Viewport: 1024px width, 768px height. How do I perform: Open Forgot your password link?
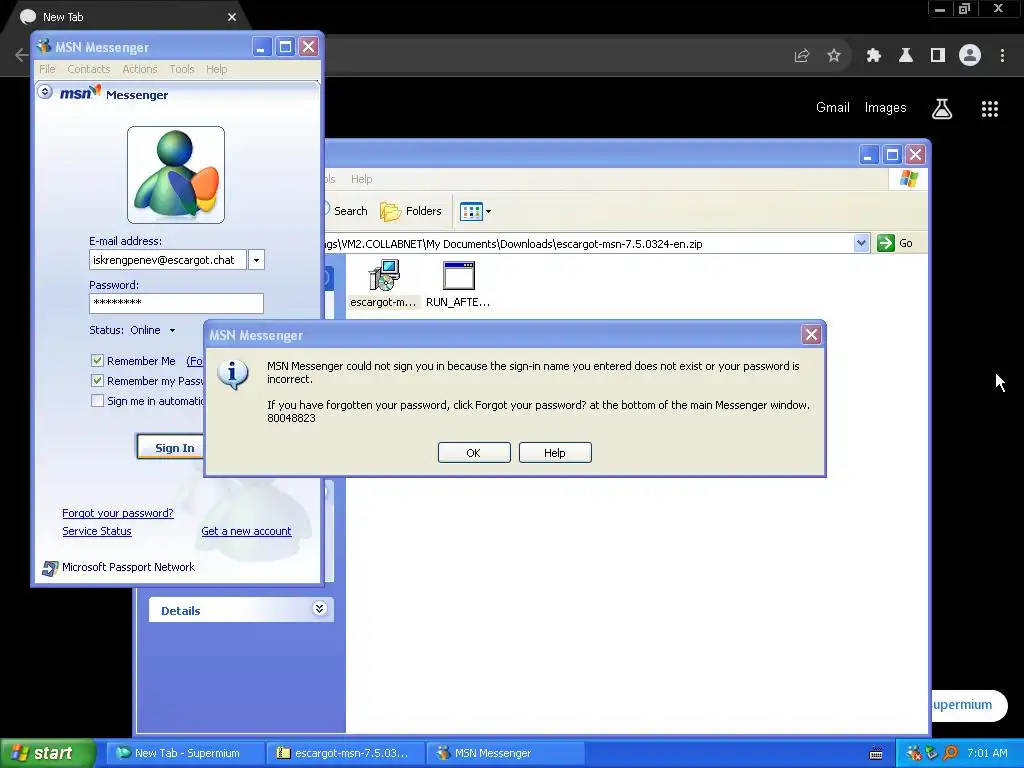(118, 513)
